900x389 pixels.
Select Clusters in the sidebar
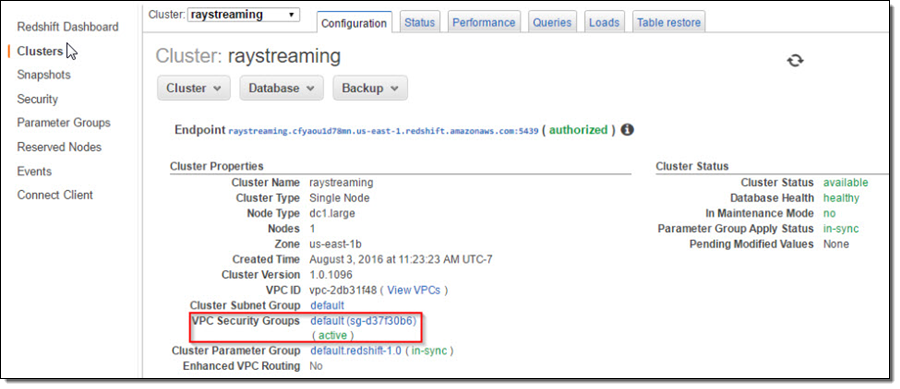click(40, 51)
